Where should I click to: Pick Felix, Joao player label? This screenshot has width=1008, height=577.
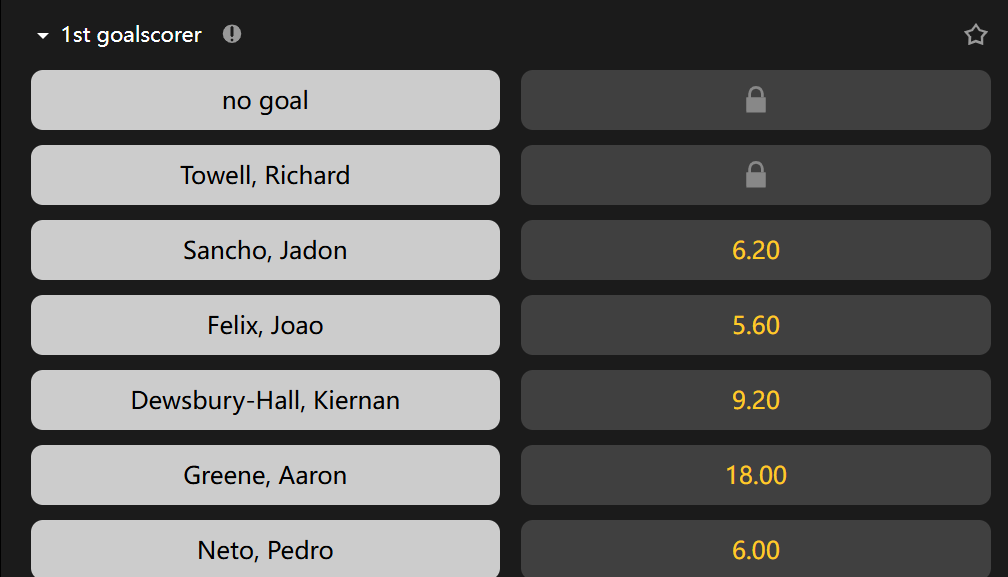click(x=265, y=325)
